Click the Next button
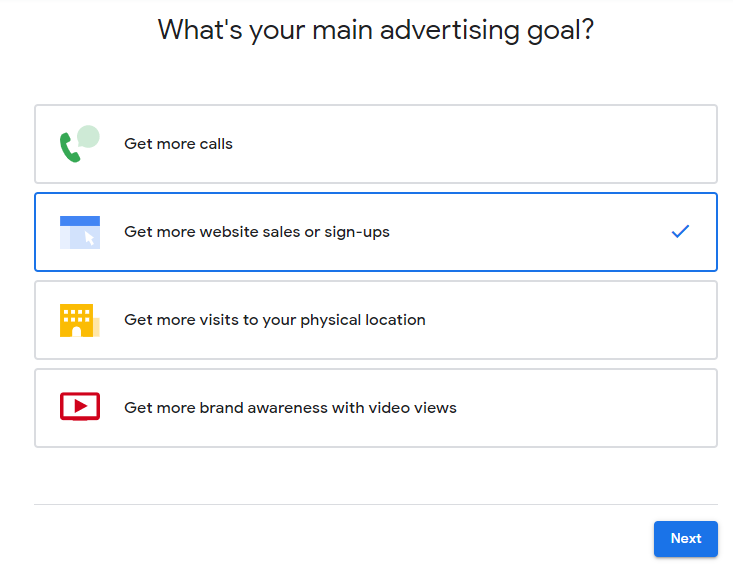Screen dimensions: 733x566 (x=685, y=538)
